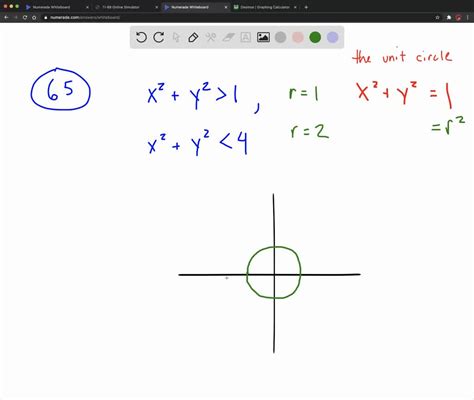Close the Desmos Graphing Calculator tab
474x400 pixels.
pyautogui.click(x=295, y=7)
